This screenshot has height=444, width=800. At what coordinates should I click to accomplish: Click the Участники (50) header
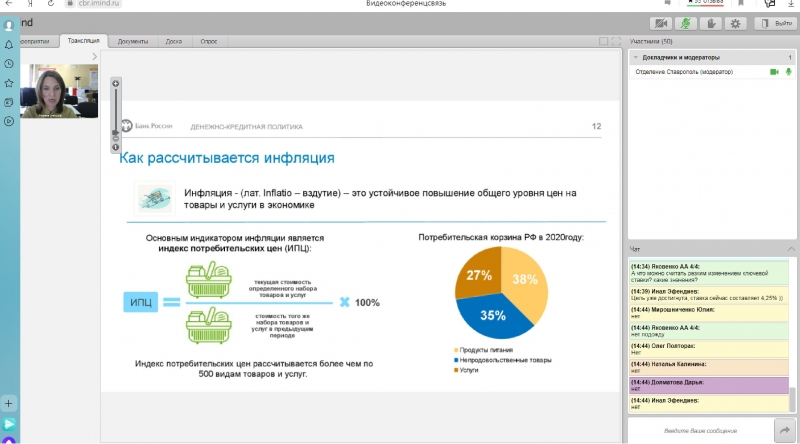coord(651,41)
